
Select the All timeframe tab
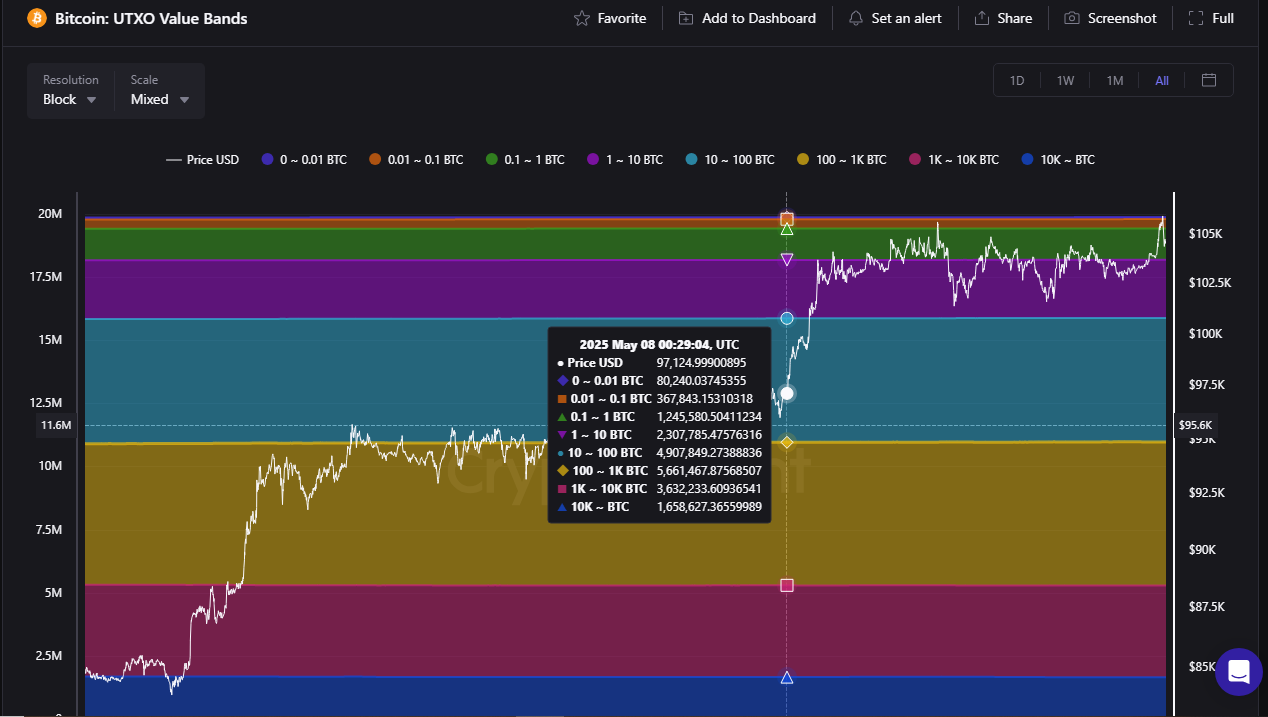1161,80
